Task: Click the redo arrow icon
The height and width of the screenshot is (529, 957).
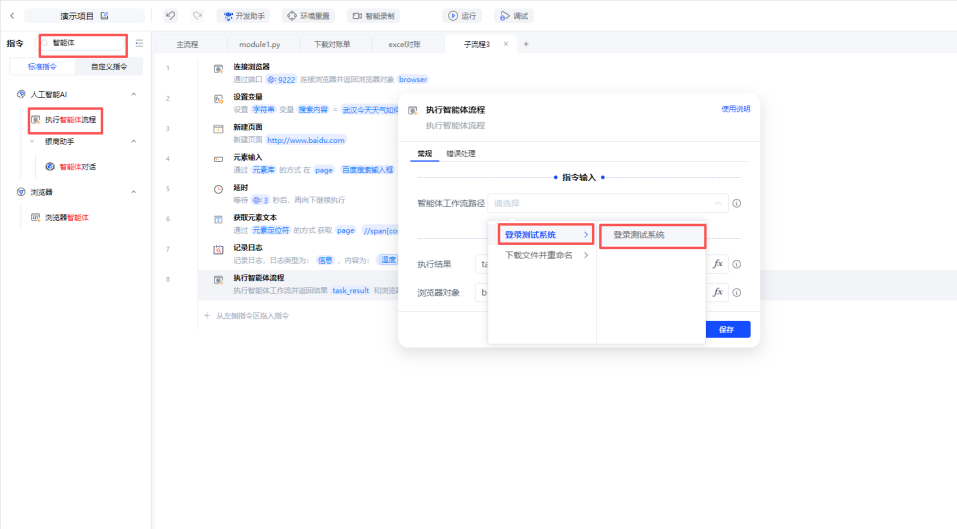Action: [x=197, y=16]
